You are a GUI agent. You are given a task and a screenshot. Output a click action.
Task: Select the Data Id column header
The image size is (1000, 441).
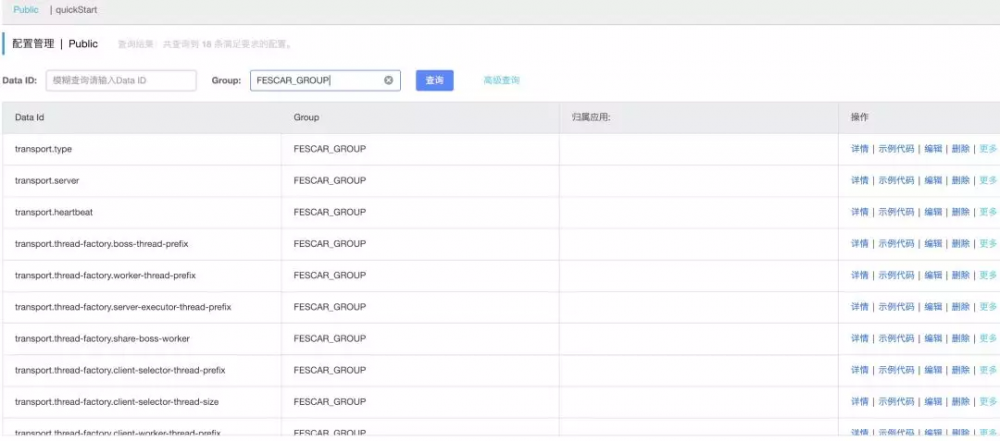click(29, 117)
